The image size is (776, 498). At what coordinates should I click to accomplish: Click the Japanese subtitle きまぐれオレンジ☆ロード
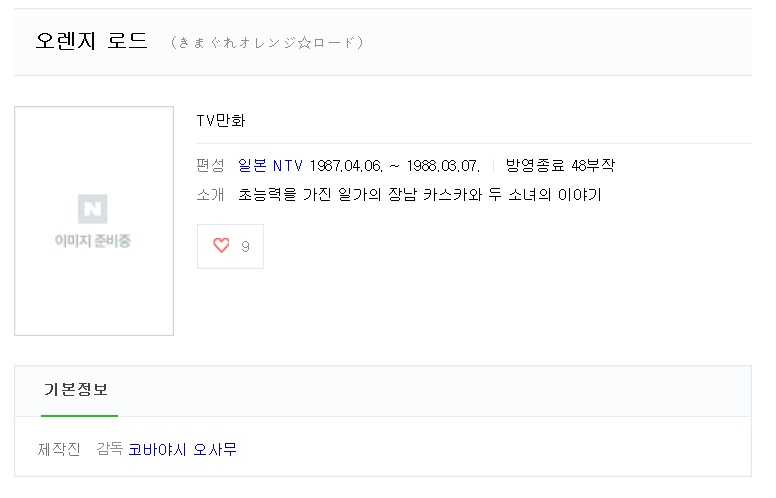pos(267,42)
